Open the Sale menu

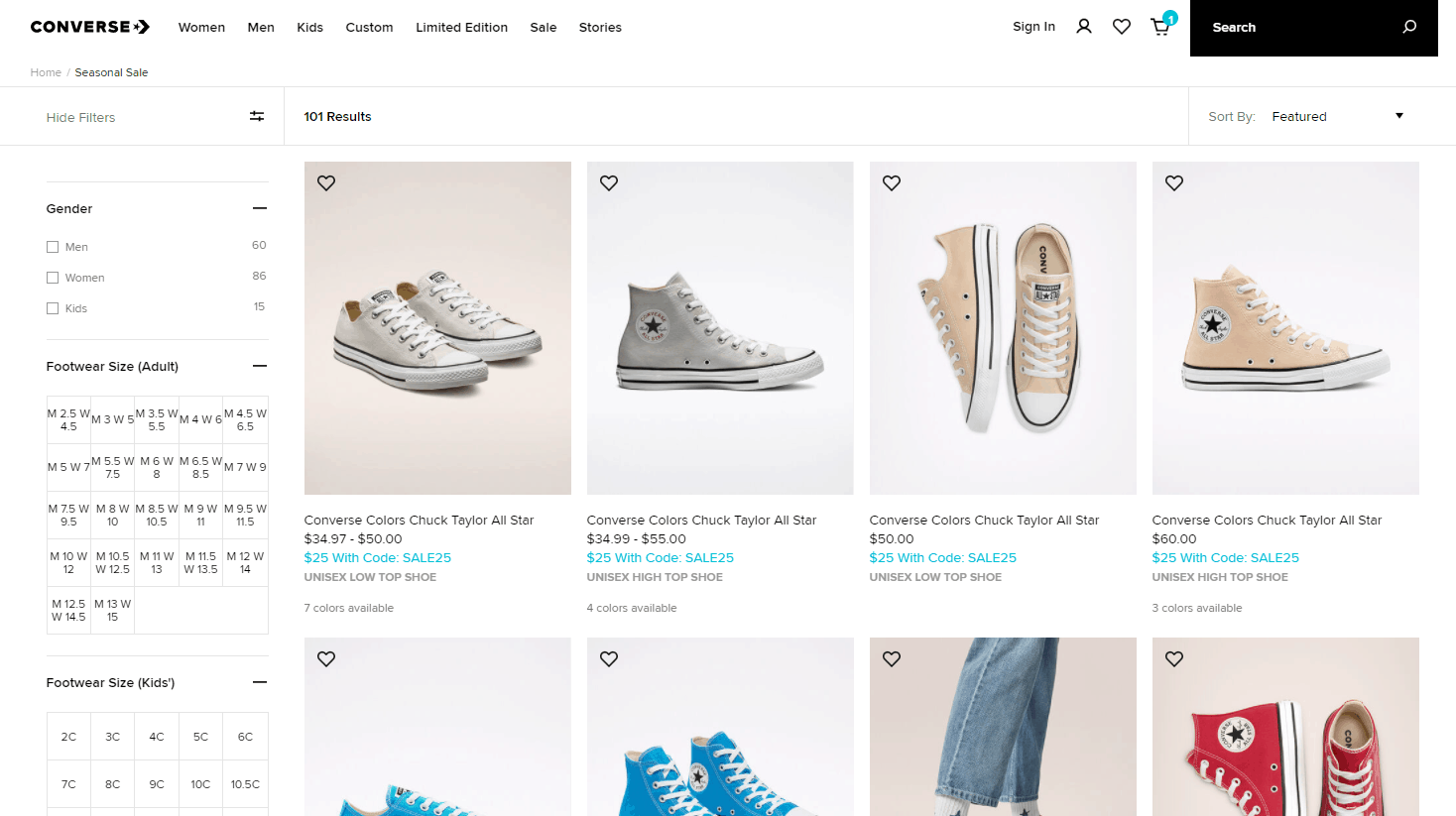click(544, 27)
